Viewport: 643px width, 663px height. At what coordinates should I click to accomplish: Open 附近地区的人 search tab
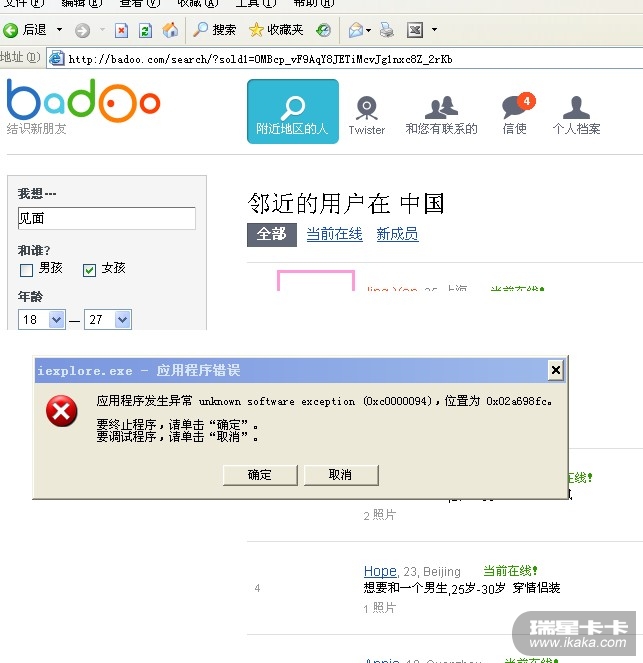(293, 112)
